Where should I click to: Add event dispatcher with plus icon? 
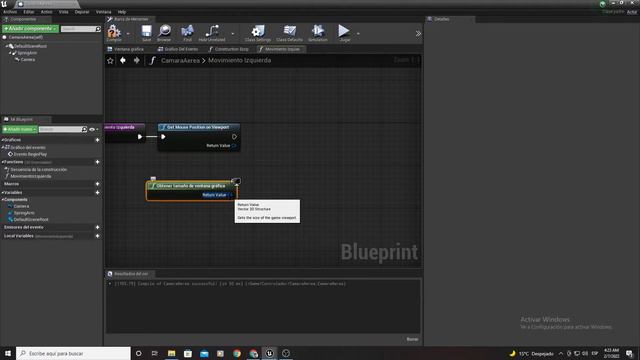97,227
